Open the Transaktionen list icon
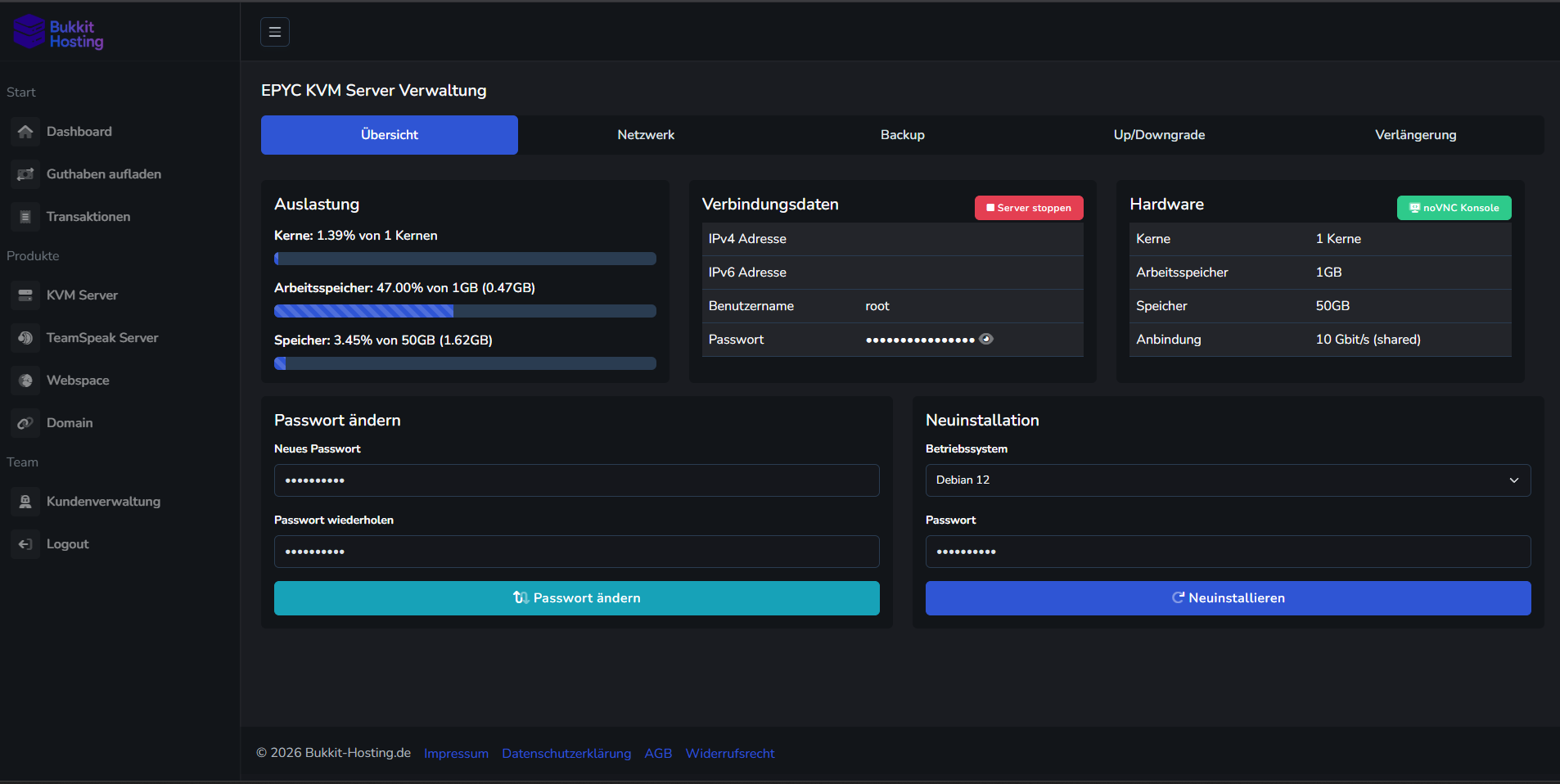The width and height of the screenshot is (1560, 784). tap(25, 217)
